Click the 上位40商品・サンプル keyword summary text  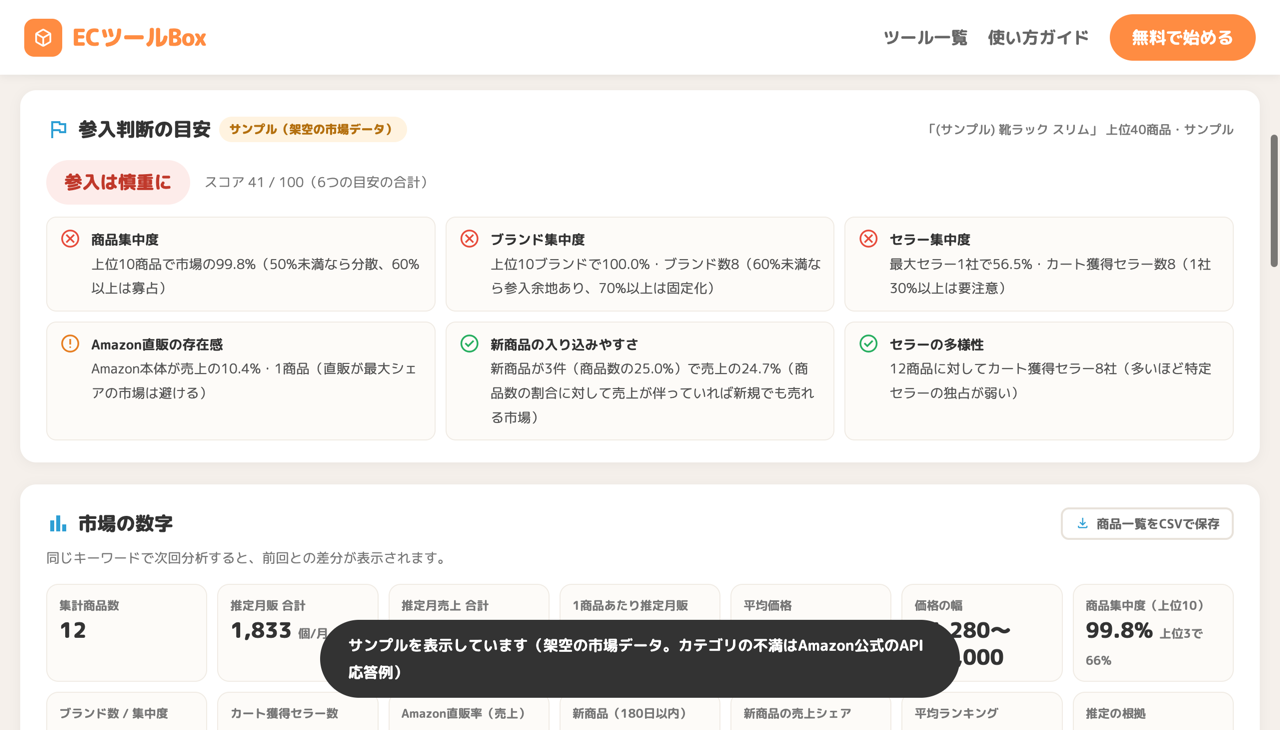1079,129
